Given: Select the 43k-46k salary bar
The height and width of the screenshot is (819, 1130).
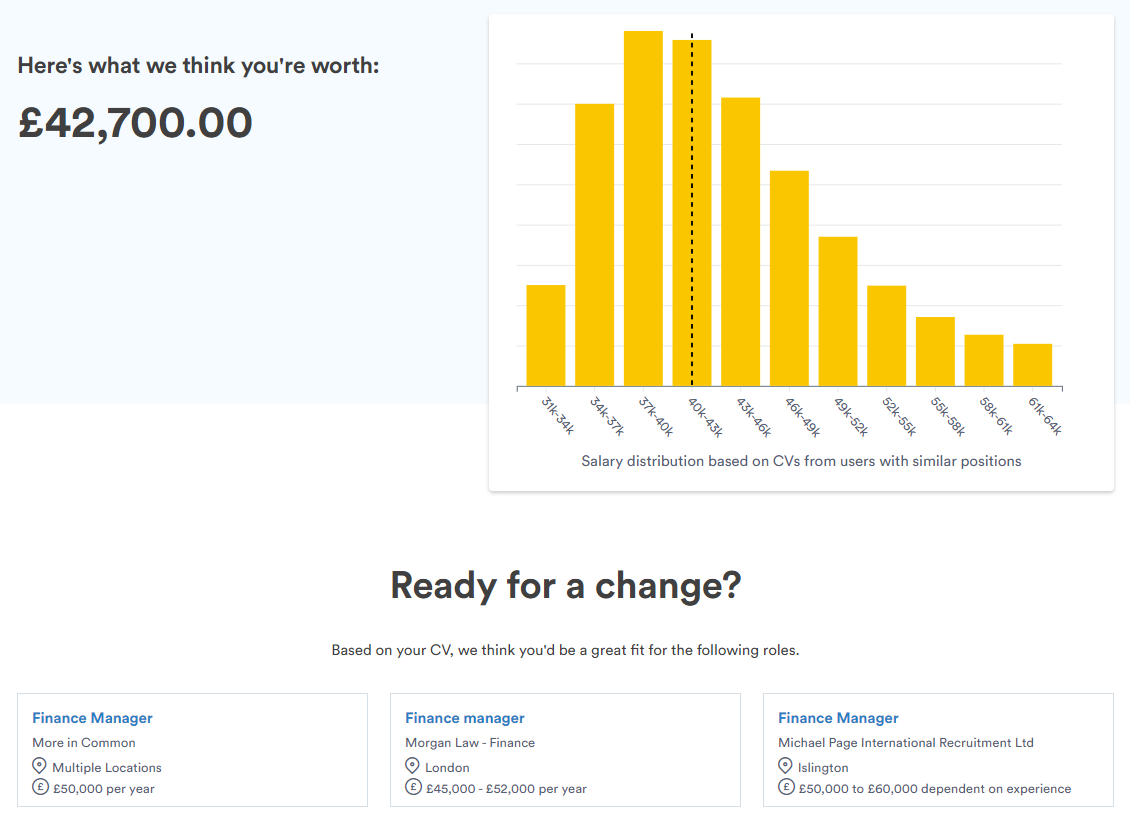Looking at the screenshot, I should tap(740, 242).
